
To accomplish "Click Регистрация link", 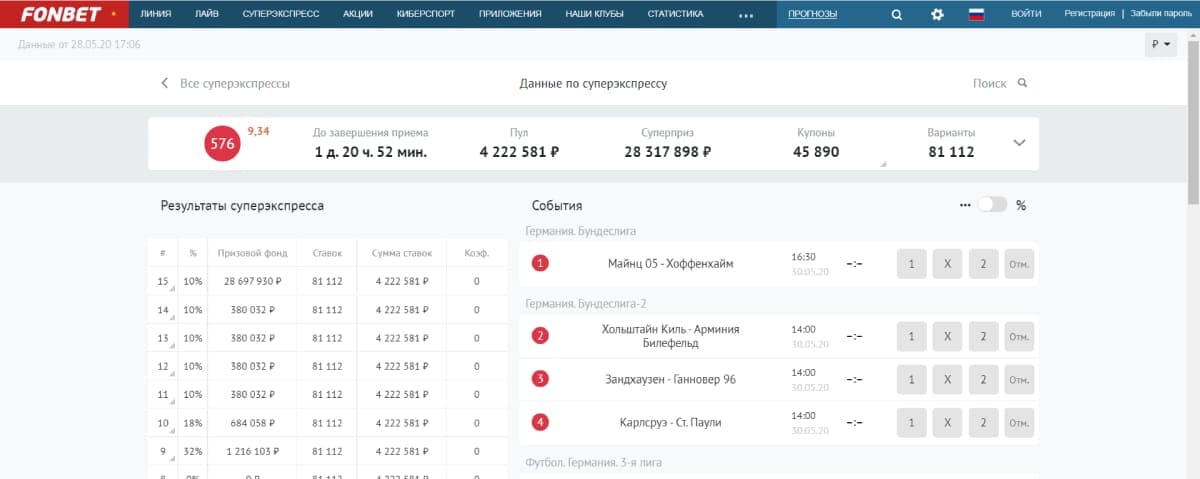I will [x=1090, y=14].
